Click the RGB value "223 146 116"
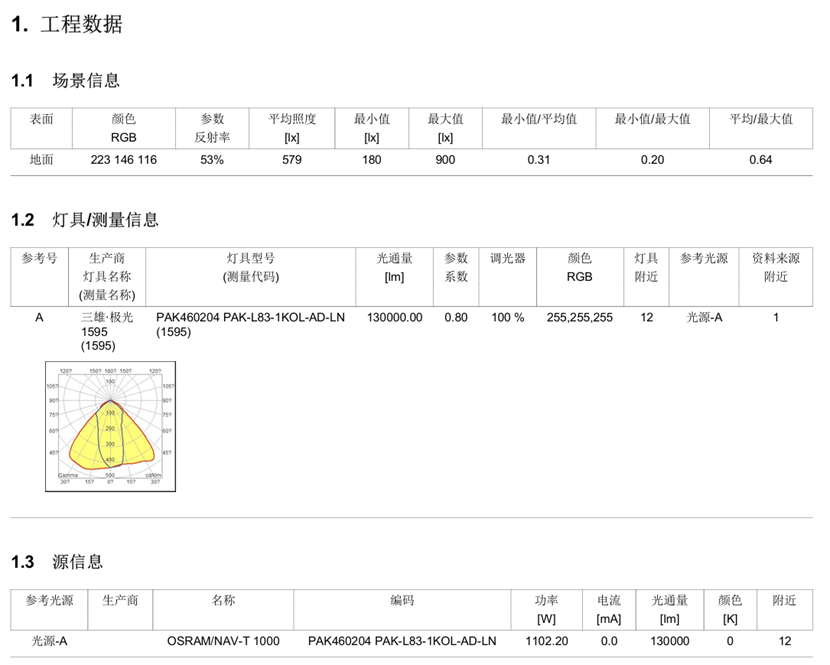830x665 pixels. [123, 160]
